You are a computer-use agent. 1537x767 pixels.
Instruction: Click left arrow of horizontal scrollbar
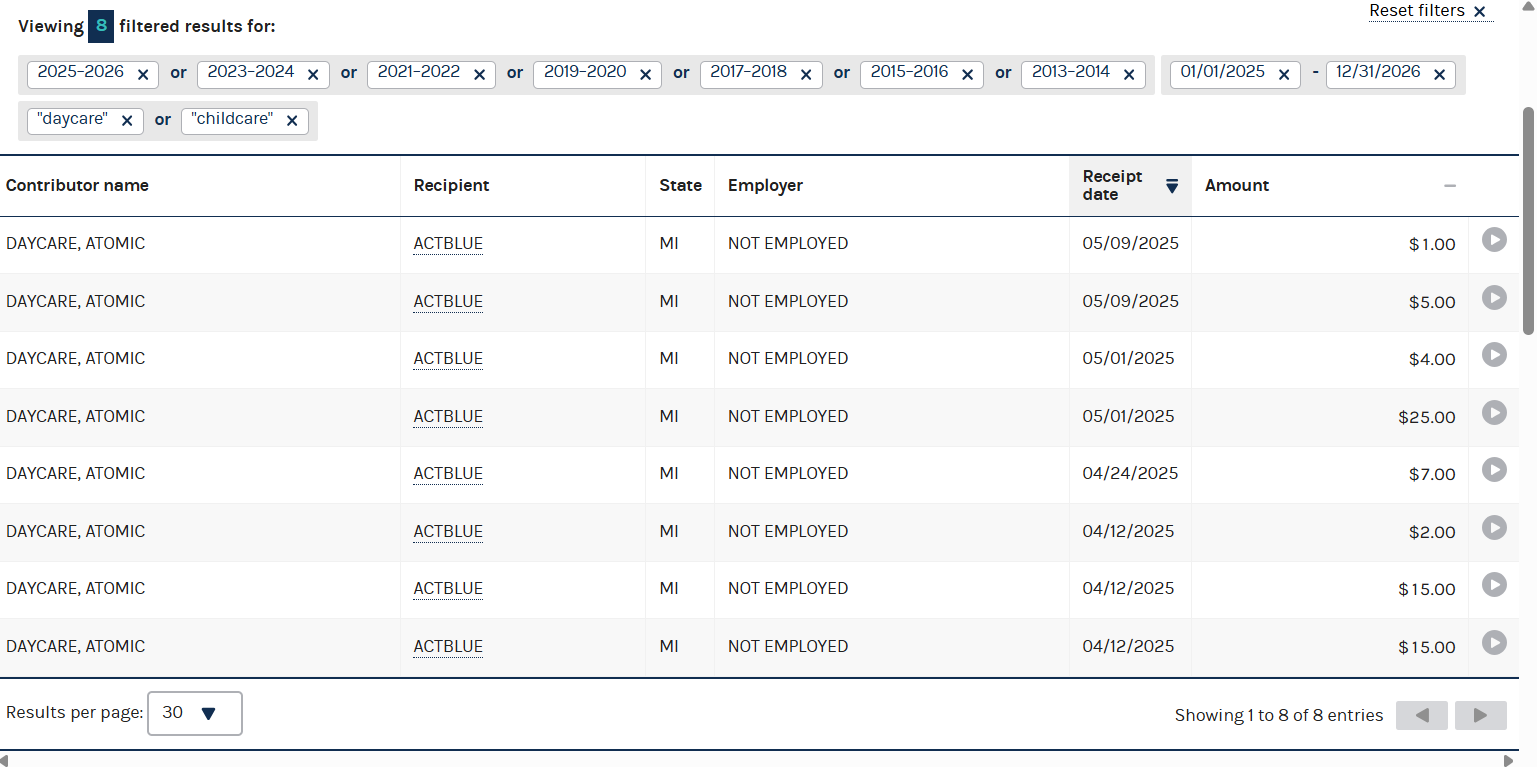[6, 760]
